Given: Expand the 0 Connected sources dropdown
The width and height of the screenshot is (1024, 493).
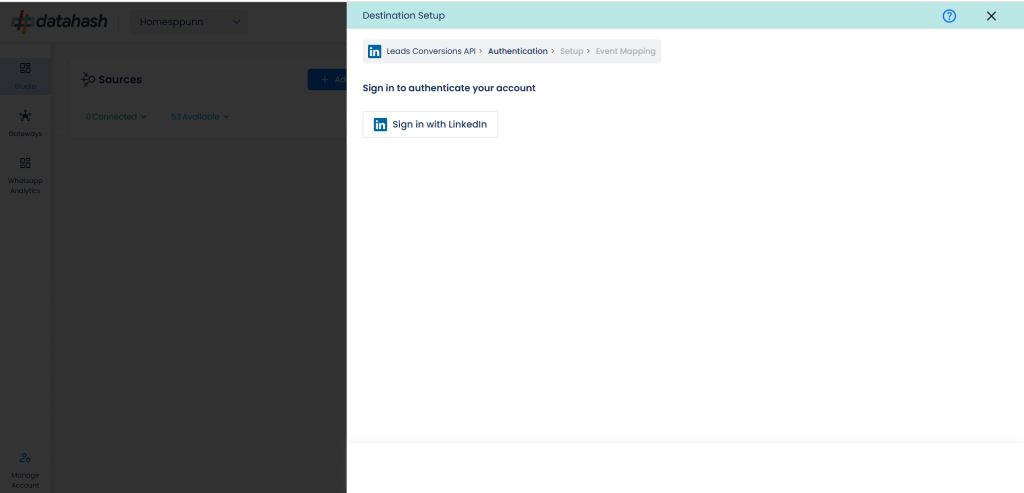Looking at the screenshot, I should point(116,117).
